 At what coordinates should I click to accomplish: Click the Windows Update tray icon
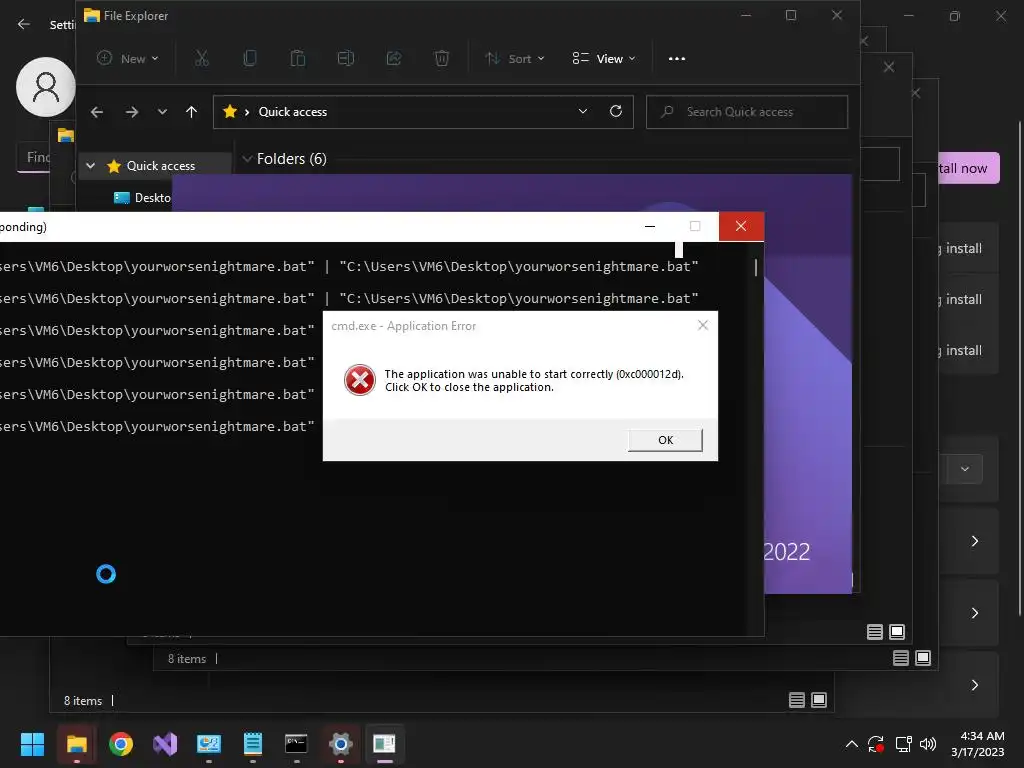pos(876,744)
